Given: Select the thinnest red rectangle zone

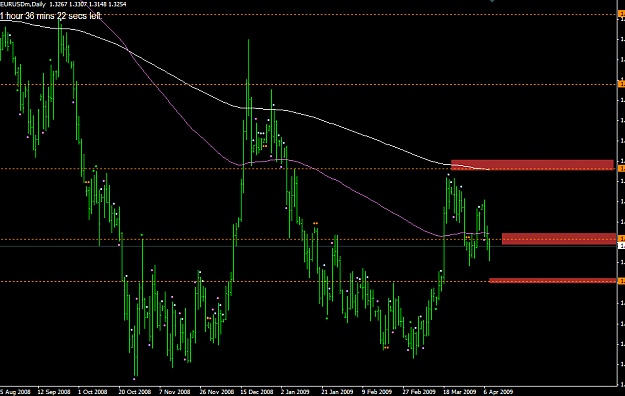Looking at the screenshot, I should coord(552,281).
